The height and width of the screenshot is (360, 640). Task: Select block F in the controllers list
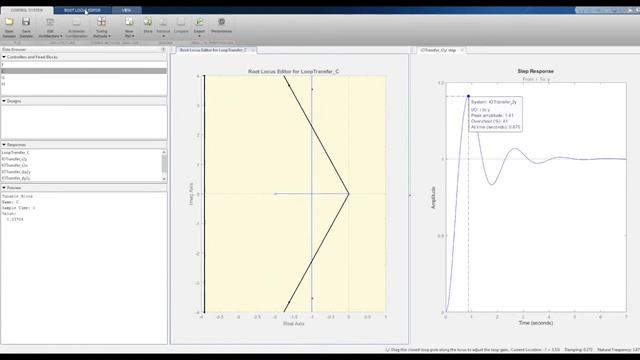tap(84, 64)
